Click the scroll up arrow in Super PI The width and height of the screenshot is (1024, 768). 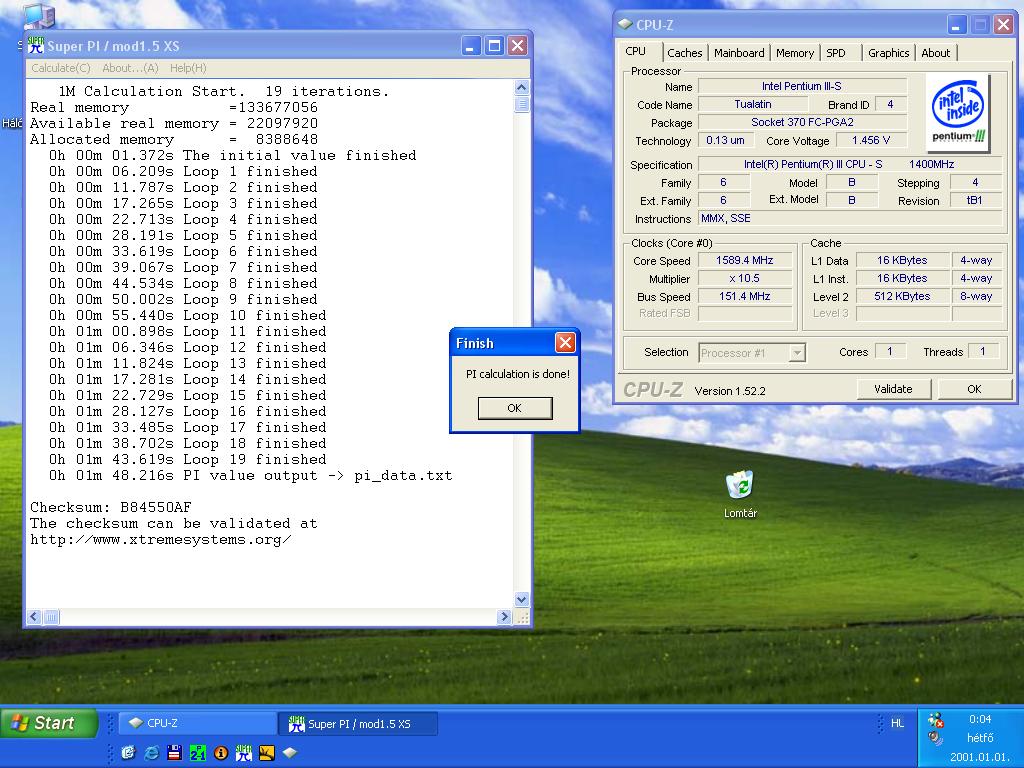click(522, 88)
